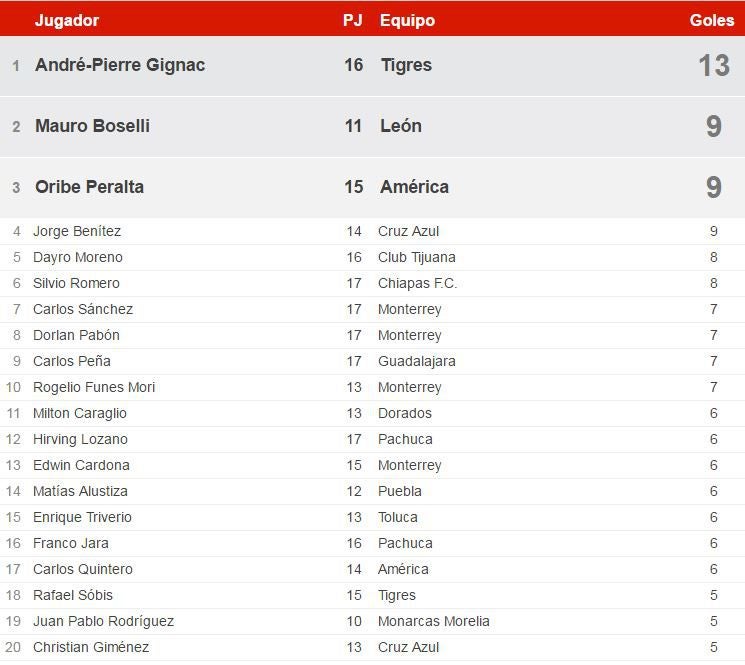Click Gignac's goal total of 13

point(713,65)
